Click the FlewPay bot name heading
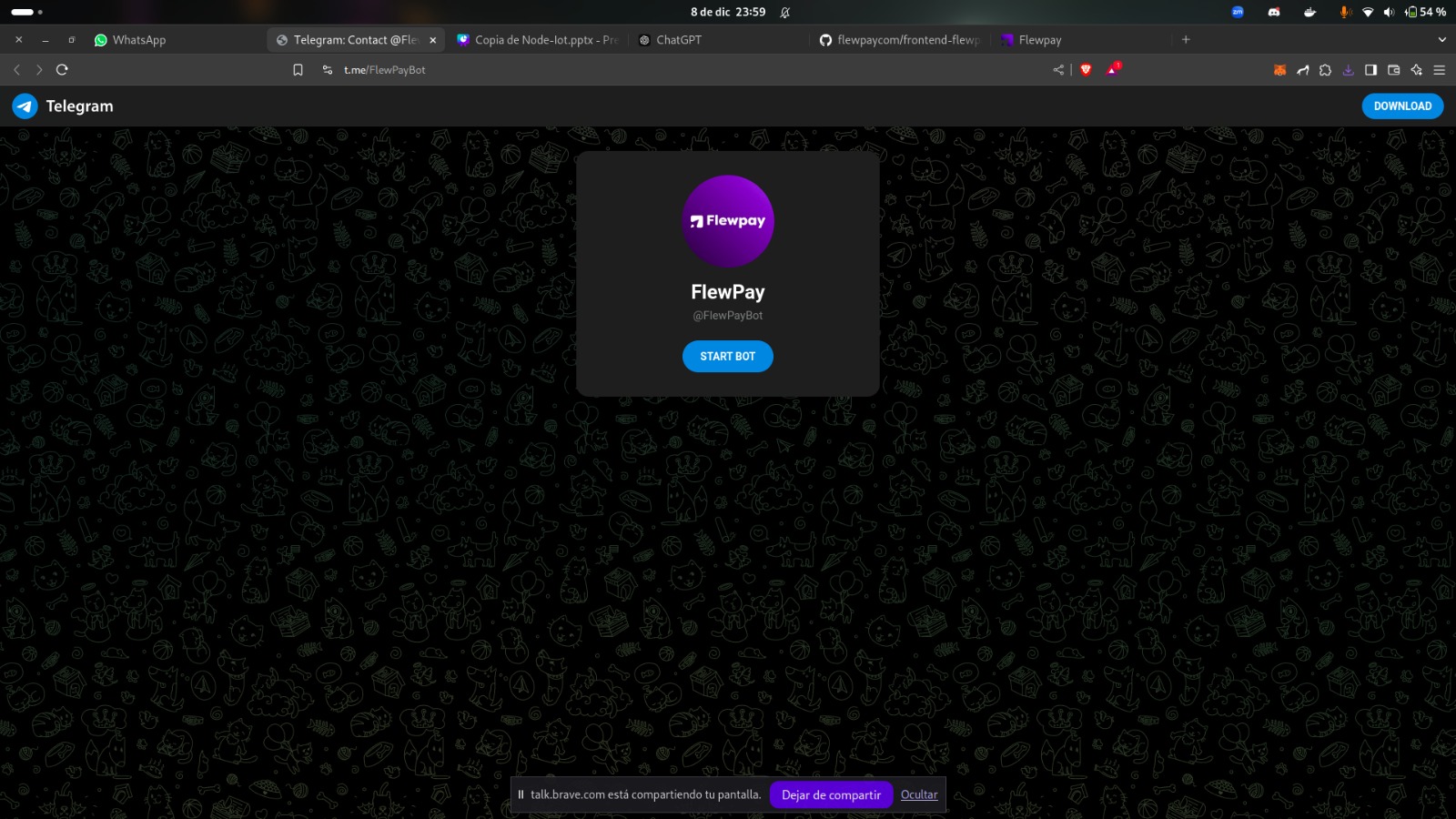The height and width of the screenshot is (819, 1456). 728,292
